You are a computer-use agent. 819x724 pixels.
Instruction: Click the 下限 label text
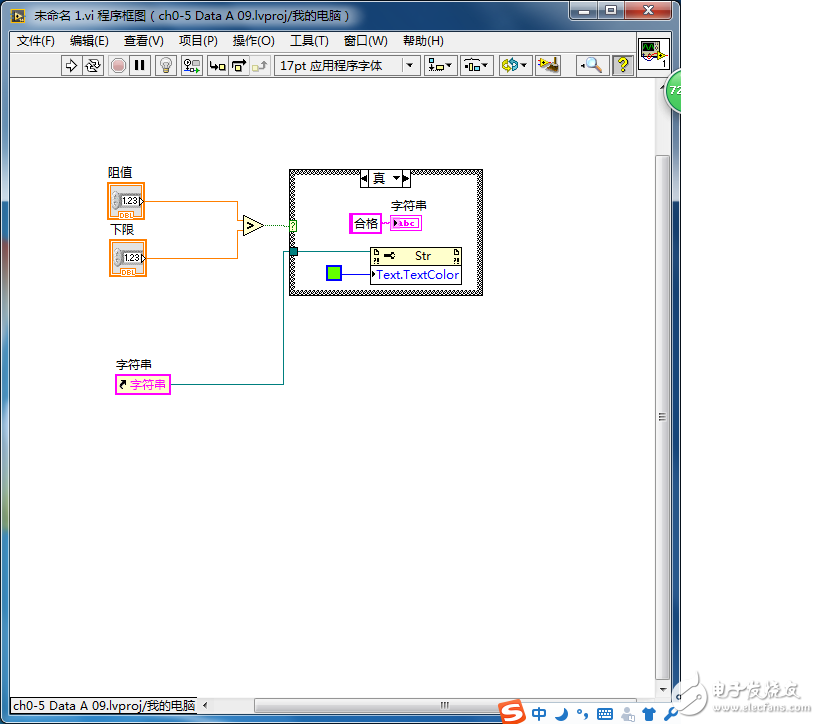tap(122, 229)
